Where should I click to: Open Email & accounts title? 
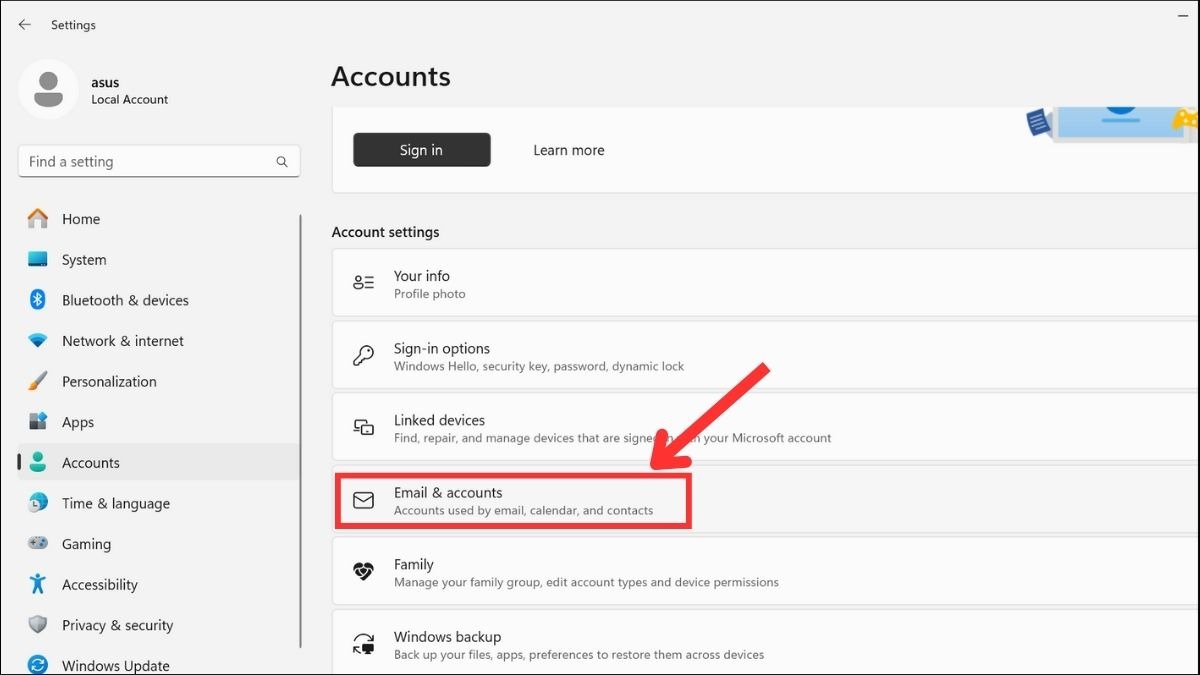coord(448,493)
